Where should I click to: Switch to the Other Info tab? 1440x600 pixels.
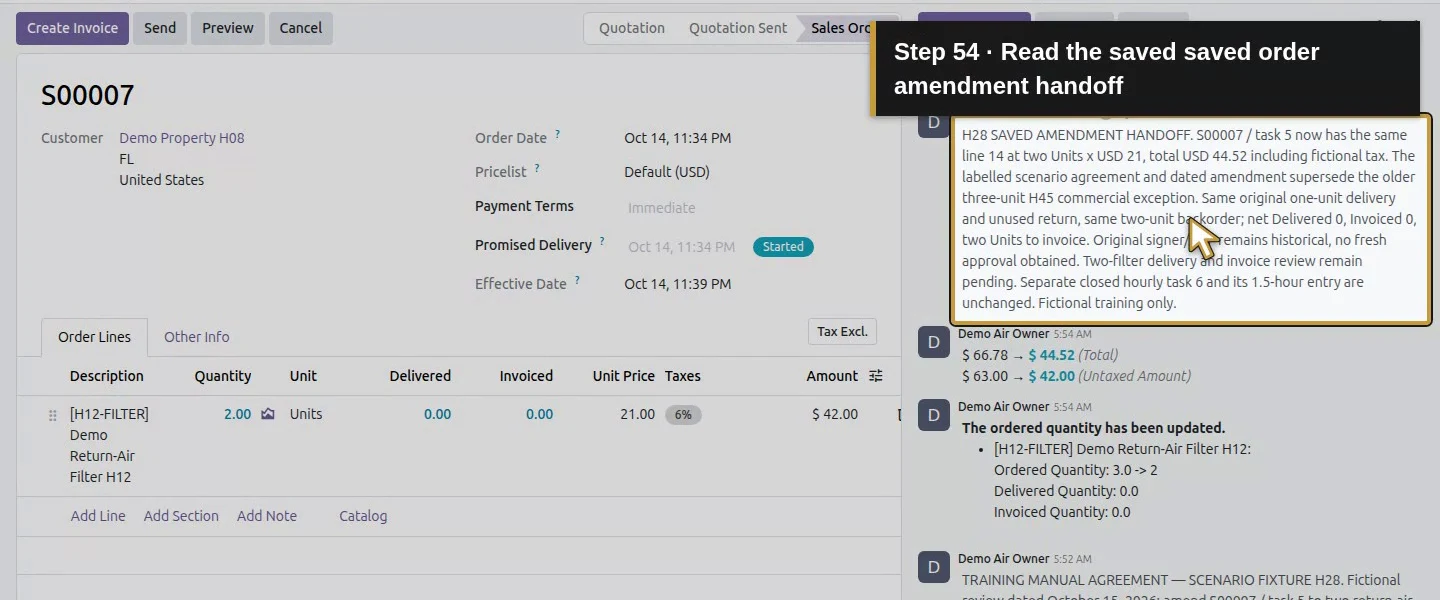[197, 337]
